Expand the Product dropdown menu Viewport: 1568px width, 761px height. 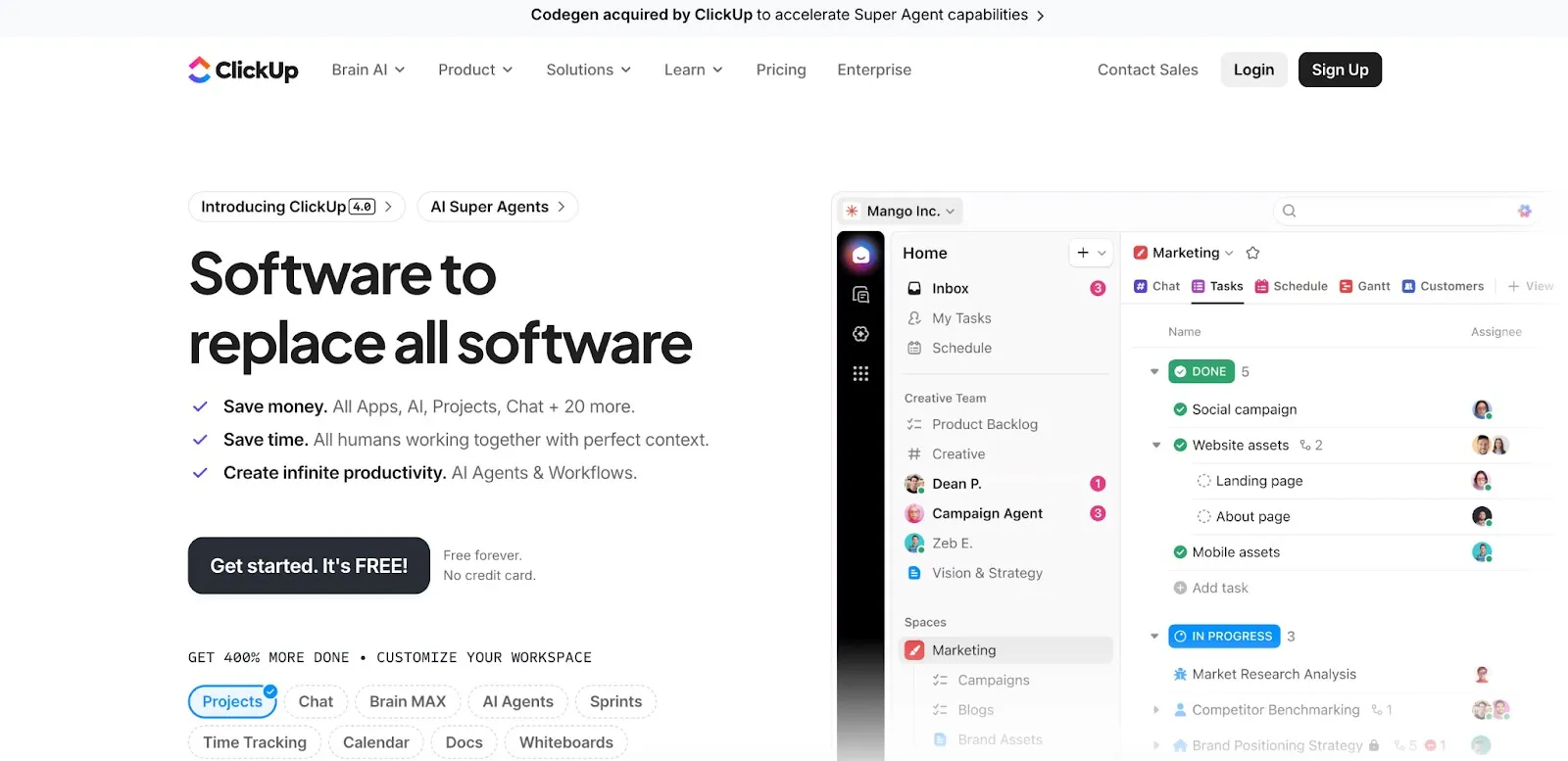[475, 70]
